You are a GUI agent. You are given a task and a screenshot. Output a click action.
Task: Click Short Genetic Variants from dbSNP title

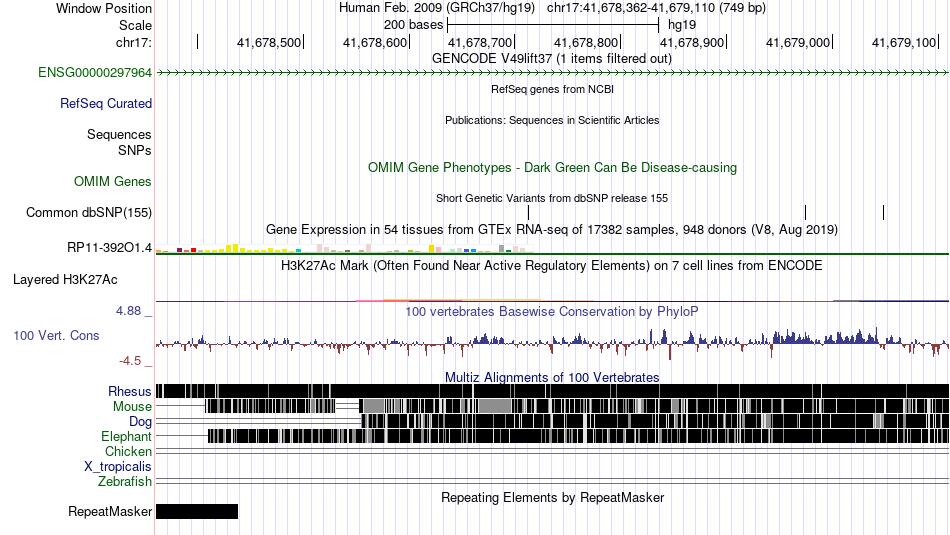552,198
